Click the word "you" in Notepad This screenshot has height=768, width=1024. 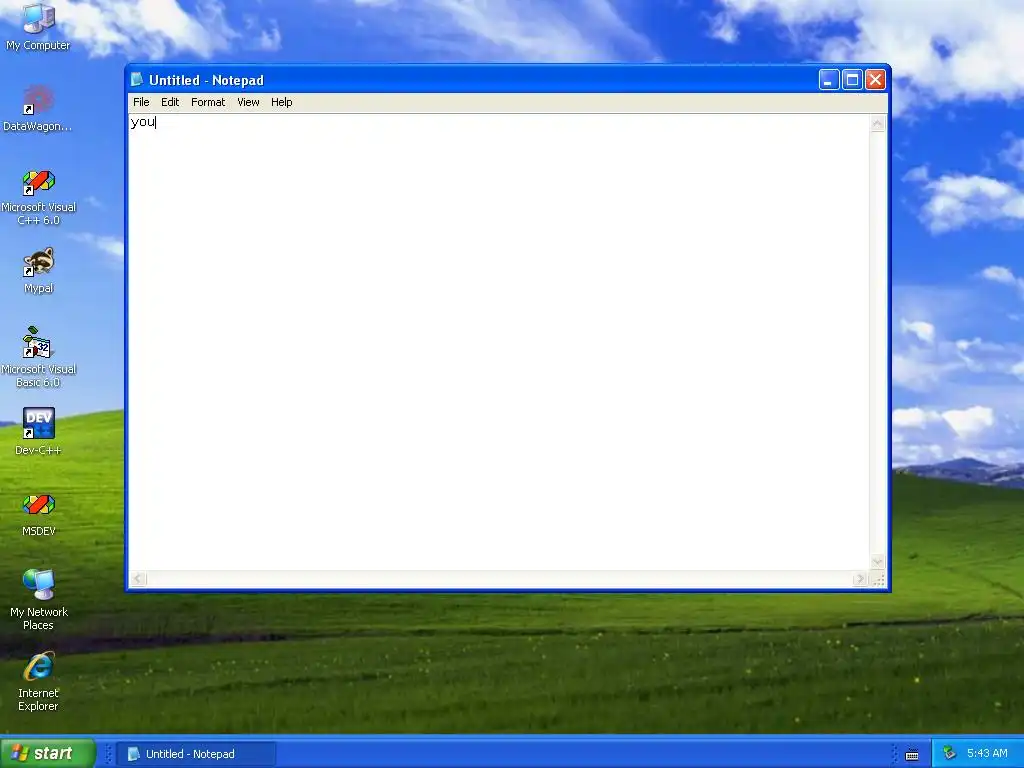coord(143,122)
